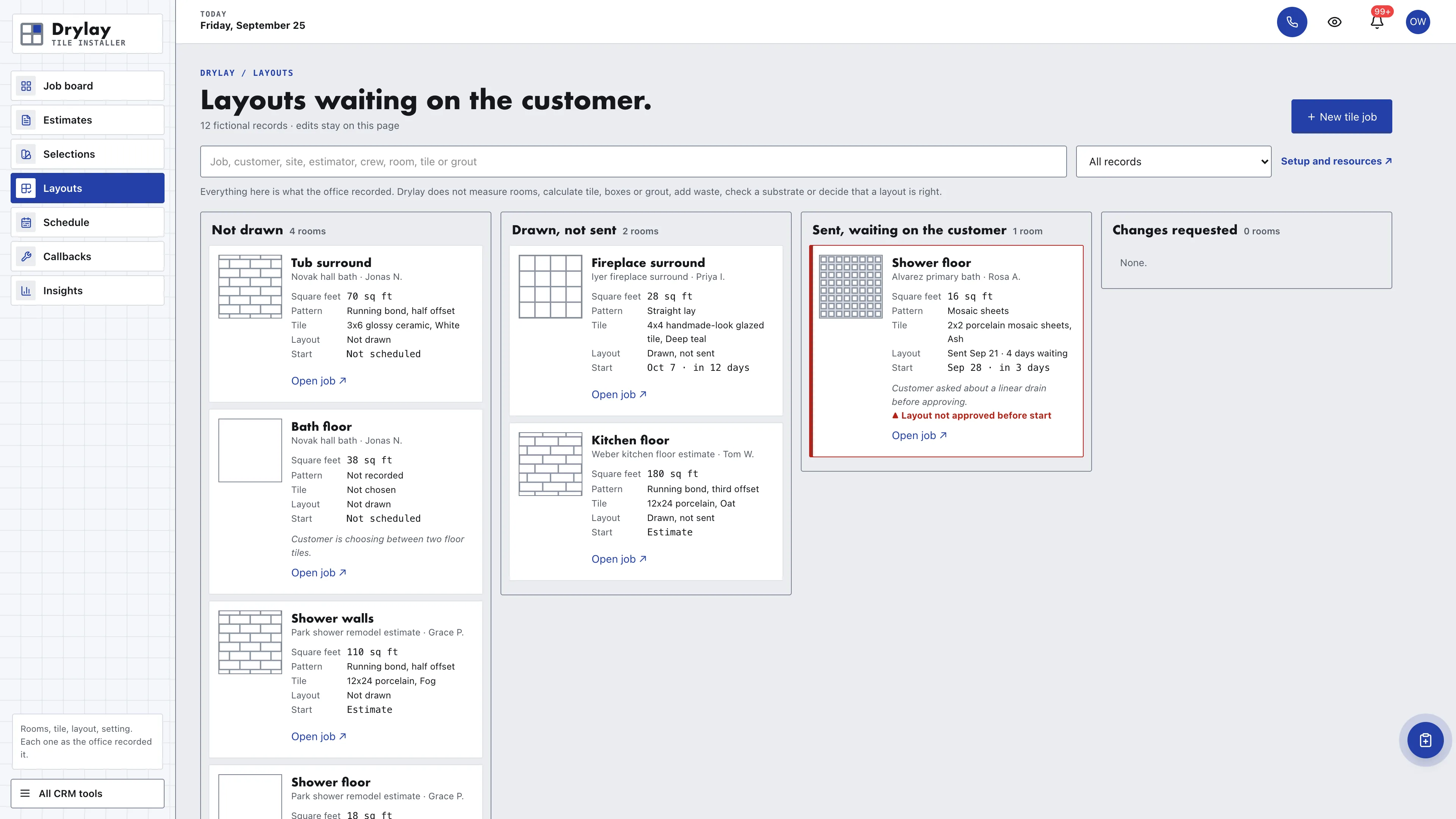
Task: Click the Park estimate Shower floor card title
Action: tap(331, 782)
